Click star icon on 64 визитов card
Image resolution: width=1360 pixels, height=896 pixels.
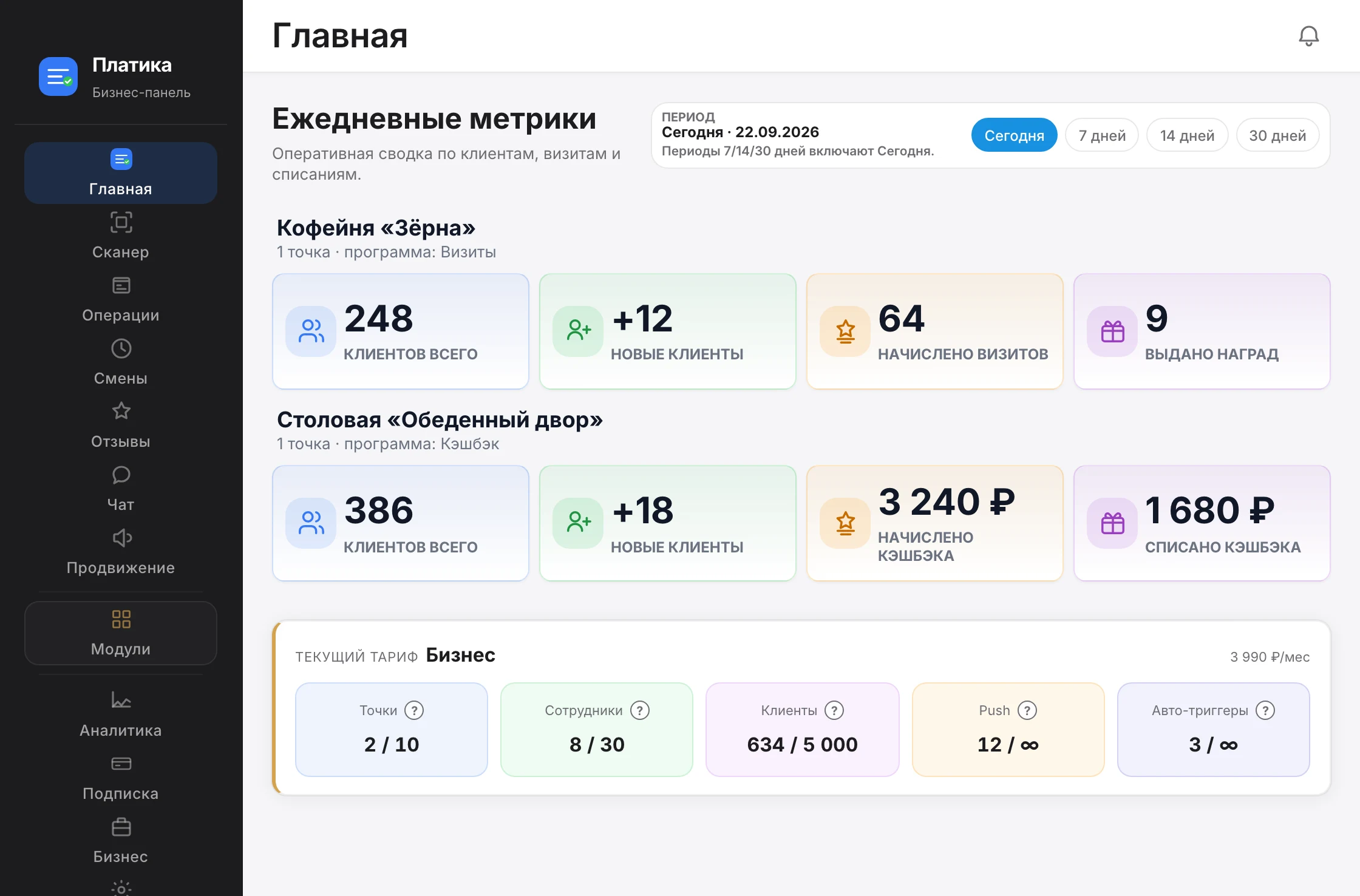point(845,331)
